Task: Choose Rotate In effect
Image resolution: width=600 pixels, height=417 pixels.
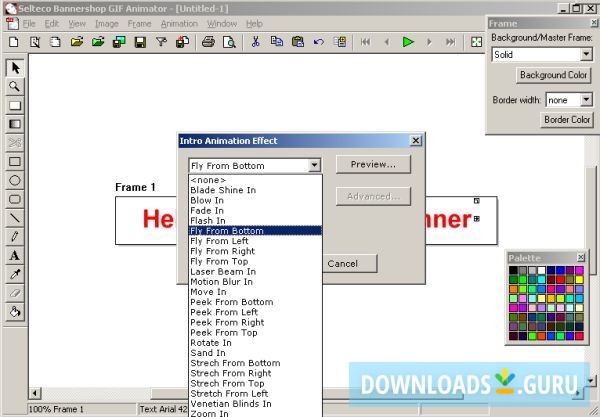Action: point(255,343)
